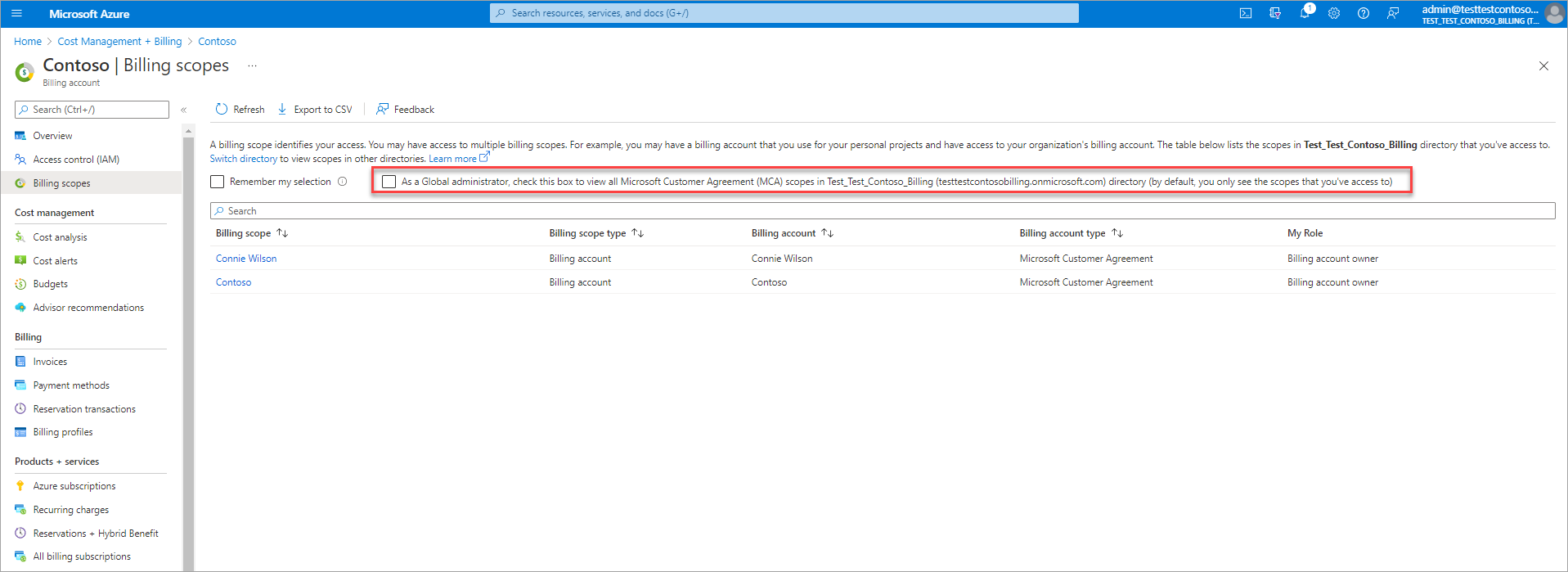This screenshot has height=572, width=1568.
Task: Sort by Billing scope column
Action: tap(252, 233)
